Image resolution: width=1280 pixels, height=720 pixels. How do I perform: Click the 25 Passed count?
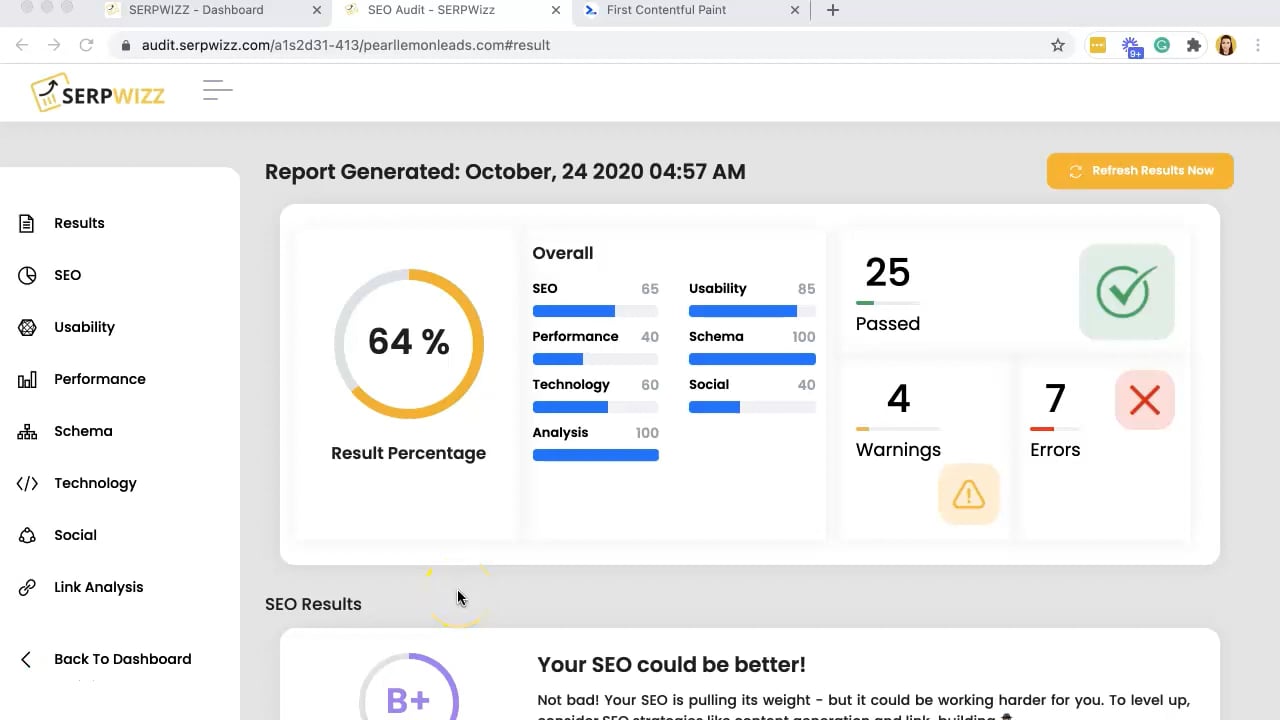(x=887, y=272)
